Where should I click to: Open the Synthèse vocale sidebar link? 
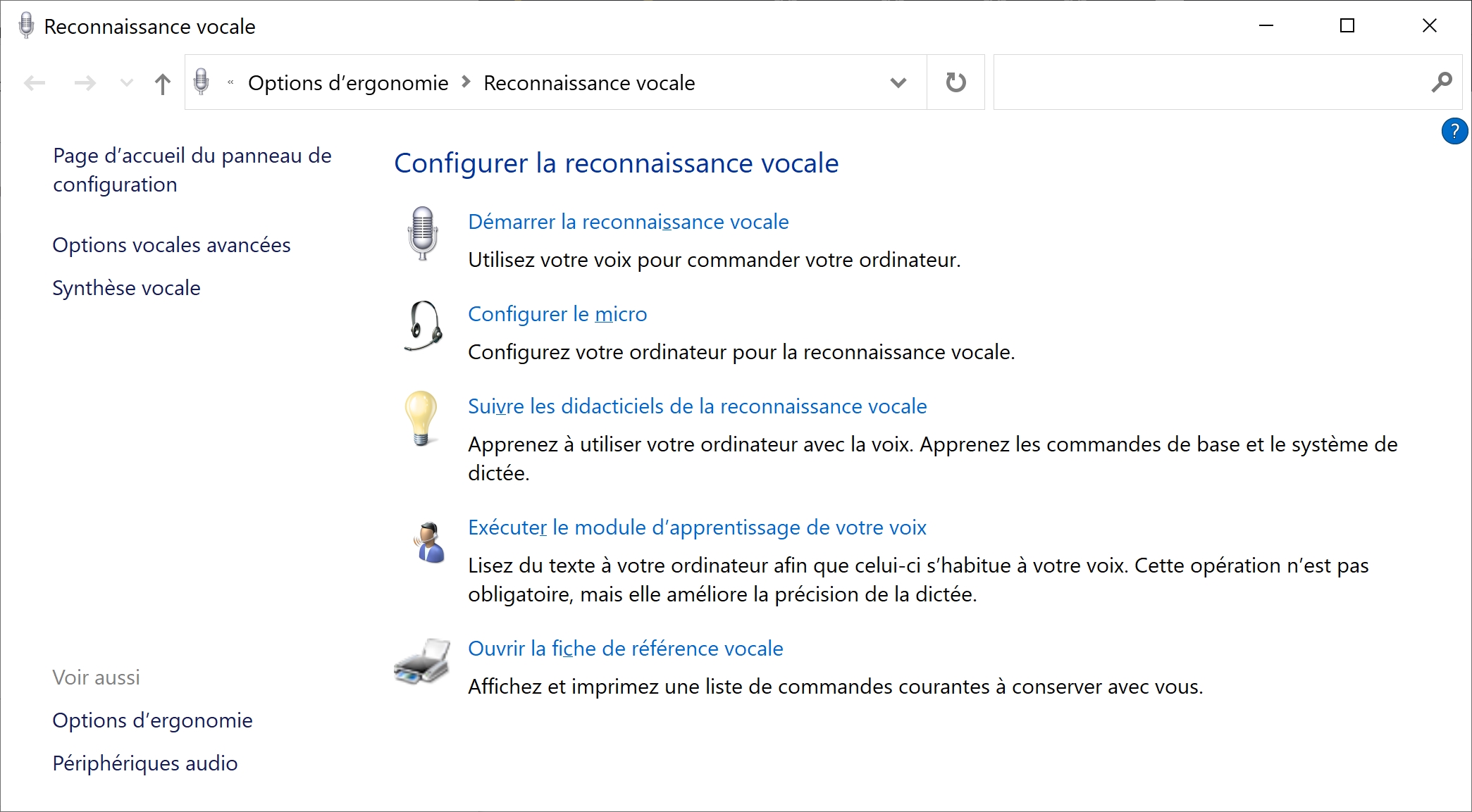(126, 288)
